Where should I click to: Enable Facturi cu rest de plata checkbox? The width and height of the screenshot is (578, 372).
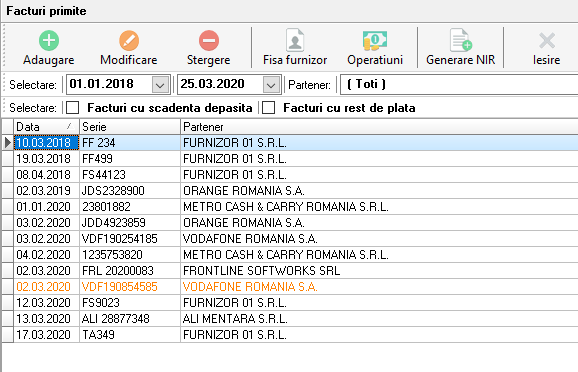(x=268, y=108)
